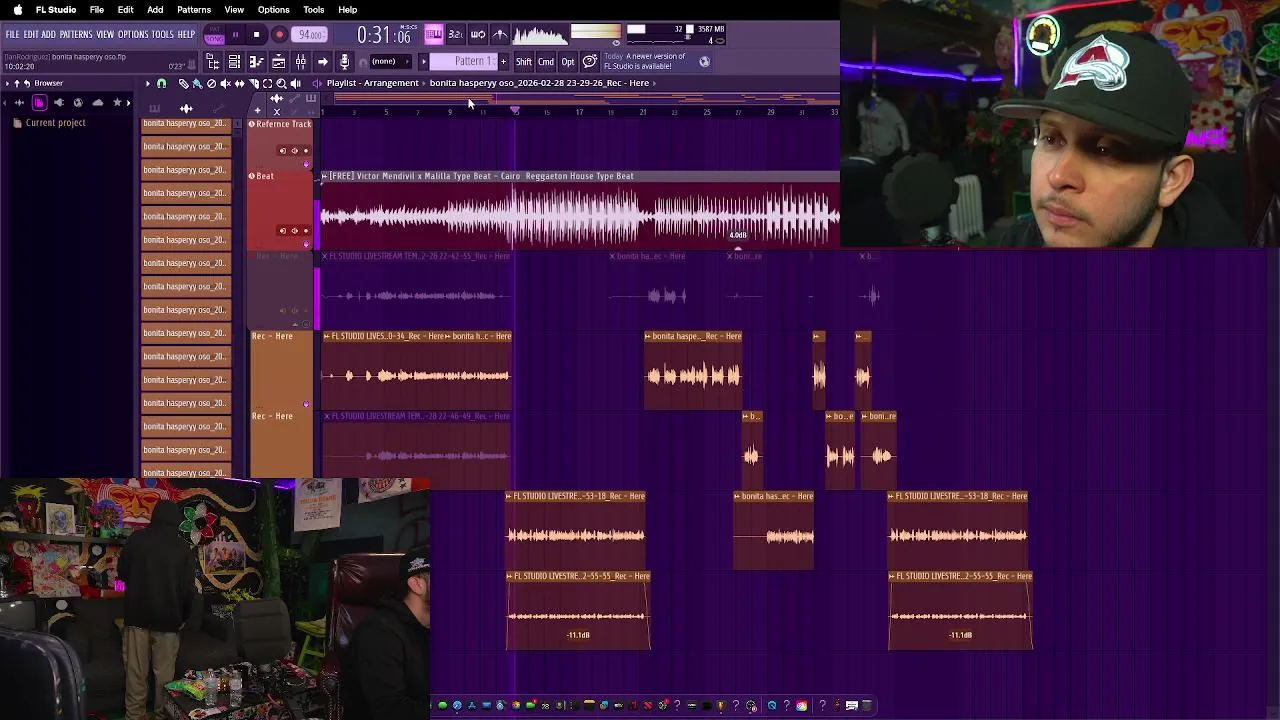
Task: Click the 94.000 tempo field
Action: point(311,35)
